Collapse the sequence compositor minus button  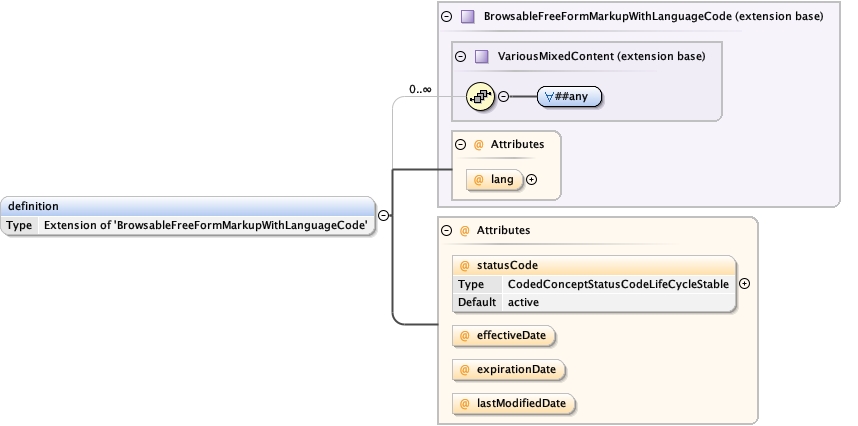pyautogui.click(x=503, y=96)
